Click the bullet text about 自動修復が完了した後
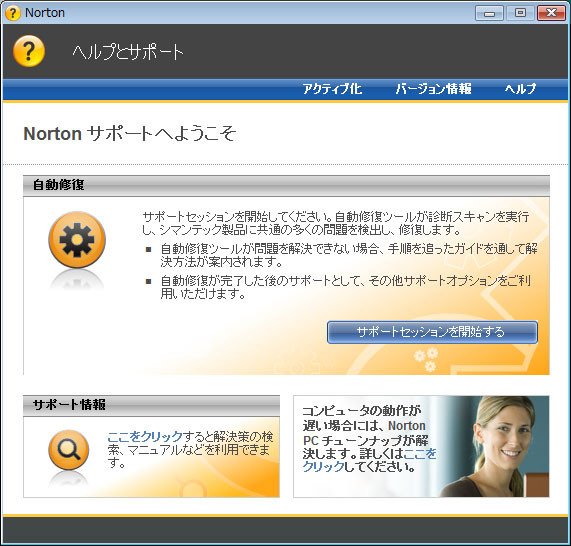This screenshot has width=571, height=546. pyautogui.click(x=345, y=287)
